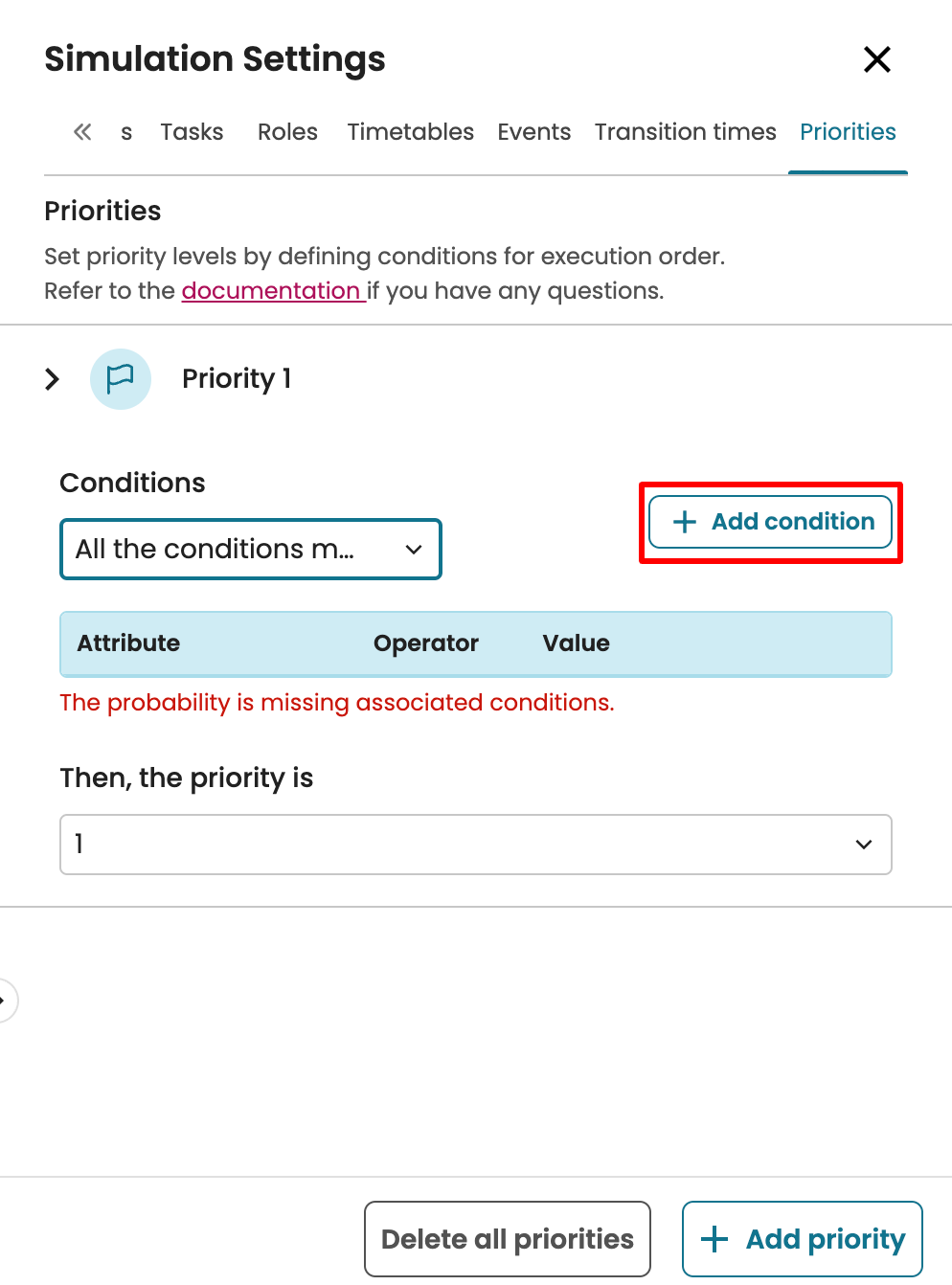
Task: Click the Add condition button
Action: [x=771, y=522]
